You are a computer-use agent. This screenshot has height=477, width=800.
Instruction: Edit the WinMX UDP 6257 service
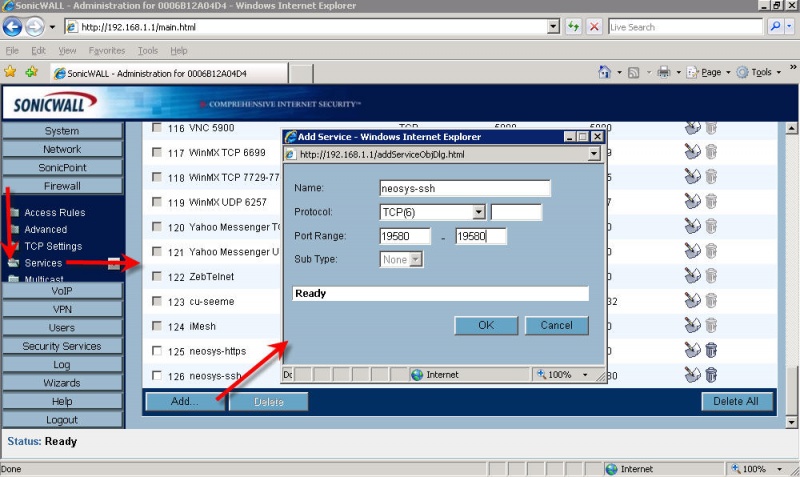point(692,202)
